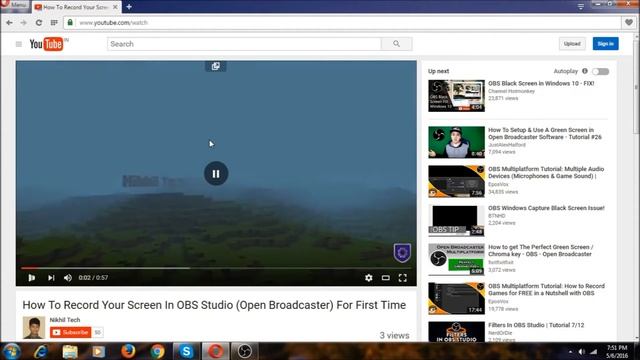Bookmark page with heart icon
This screenshot has height=360, width=640.
[x=629, y=22]
